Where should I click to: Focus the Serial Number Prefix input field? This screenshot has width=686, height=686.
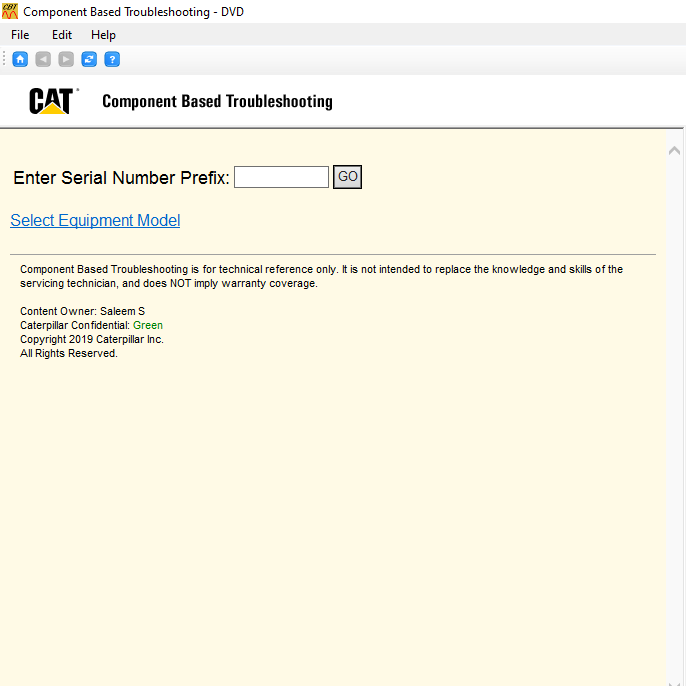281,177
